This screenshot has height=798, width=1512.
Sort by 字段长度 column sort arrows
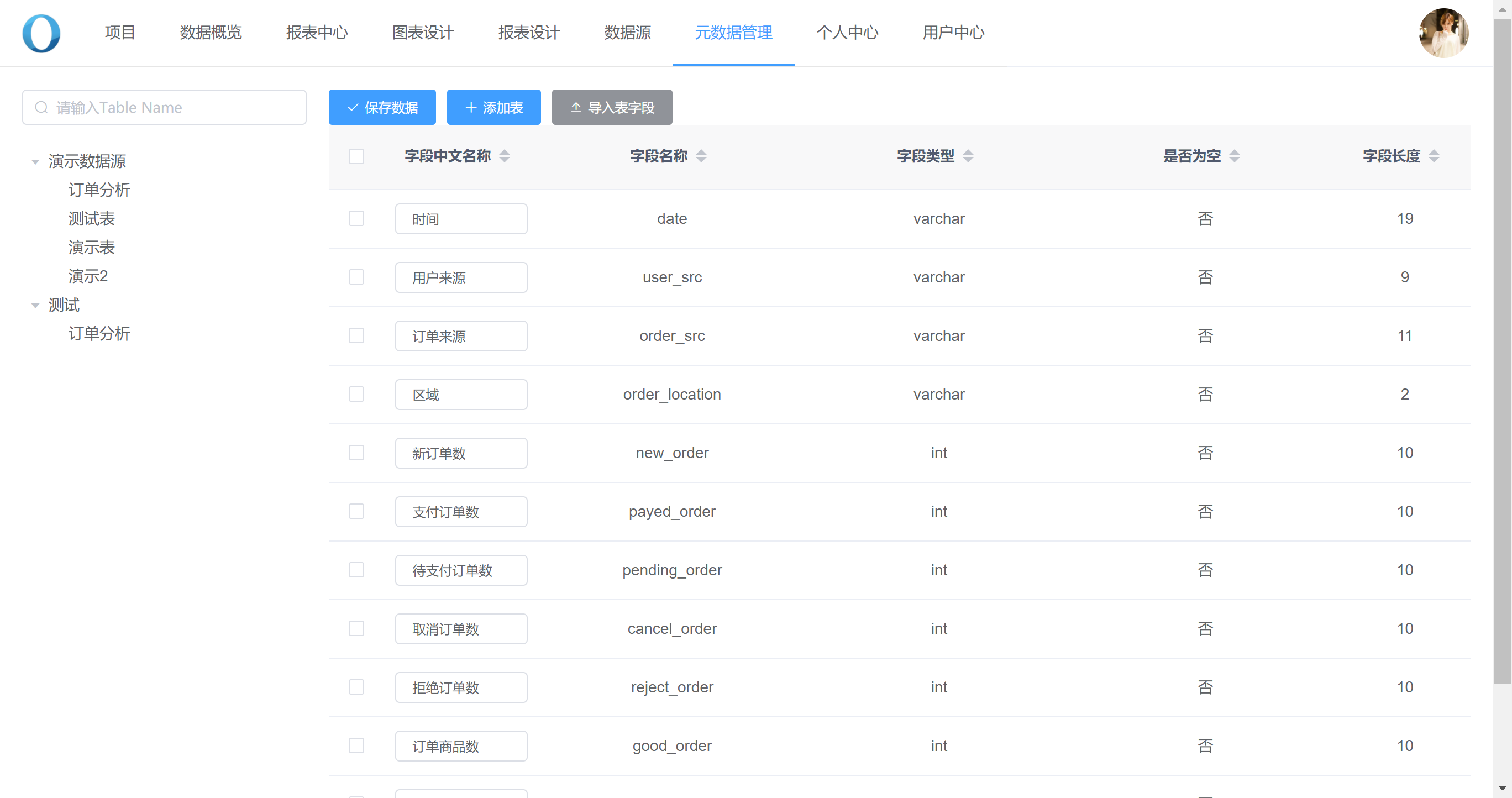[x=1434, y=156]
